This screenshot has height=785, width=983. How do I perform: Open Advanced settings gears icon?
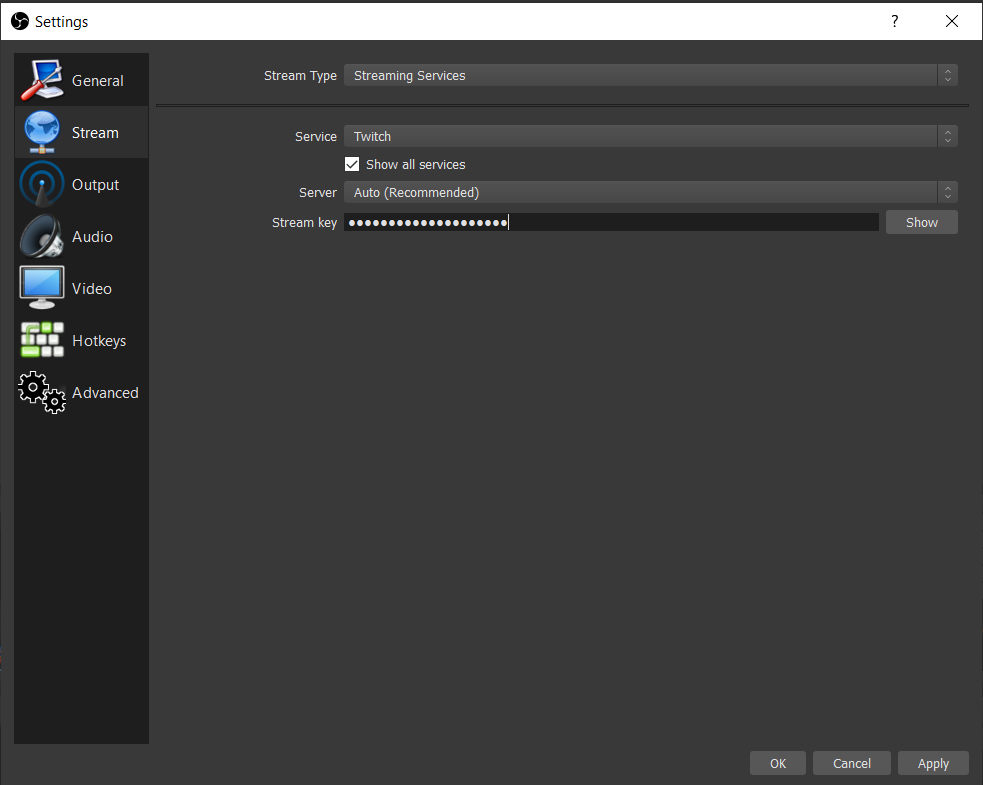pos(42,392)
